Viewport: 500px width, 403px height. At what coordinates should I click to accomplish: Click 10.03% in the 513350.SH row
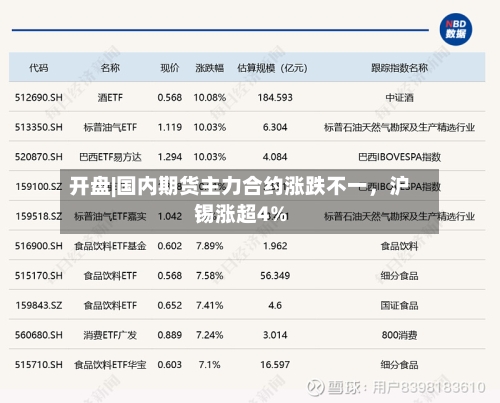(210, 127)
